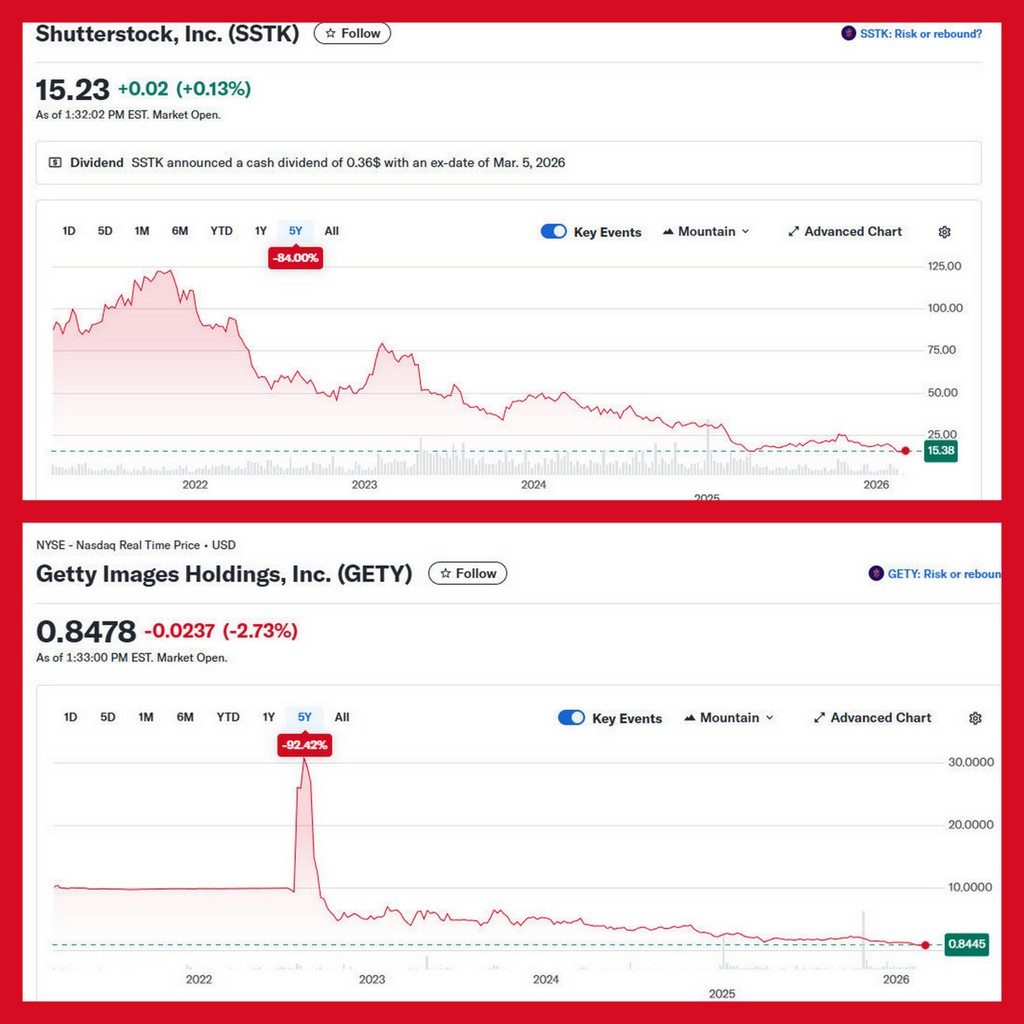Open the SSTK chart settings gear
The height and width of the screenshot is (1024, 1024).
pyautogui.click(x=944, y=232)
